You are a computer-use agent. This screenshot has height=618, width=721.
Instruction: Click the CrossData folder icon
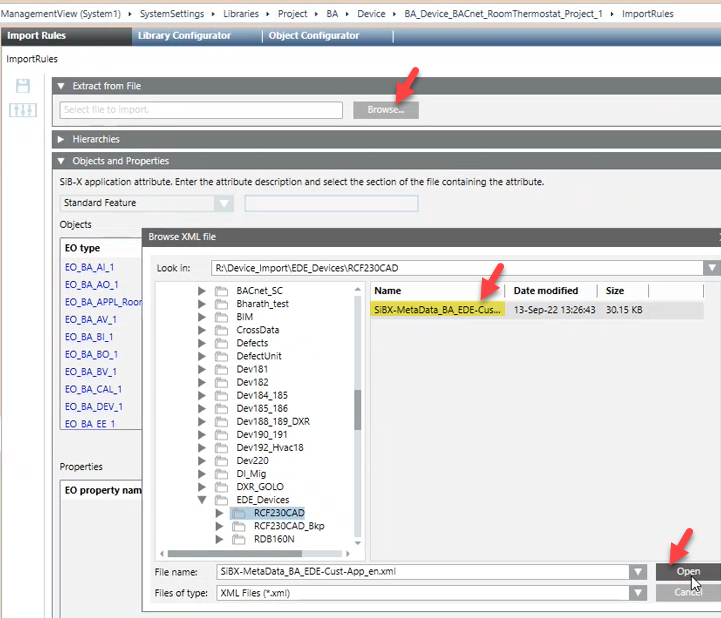pyautogui.click(x=222, y=330)
